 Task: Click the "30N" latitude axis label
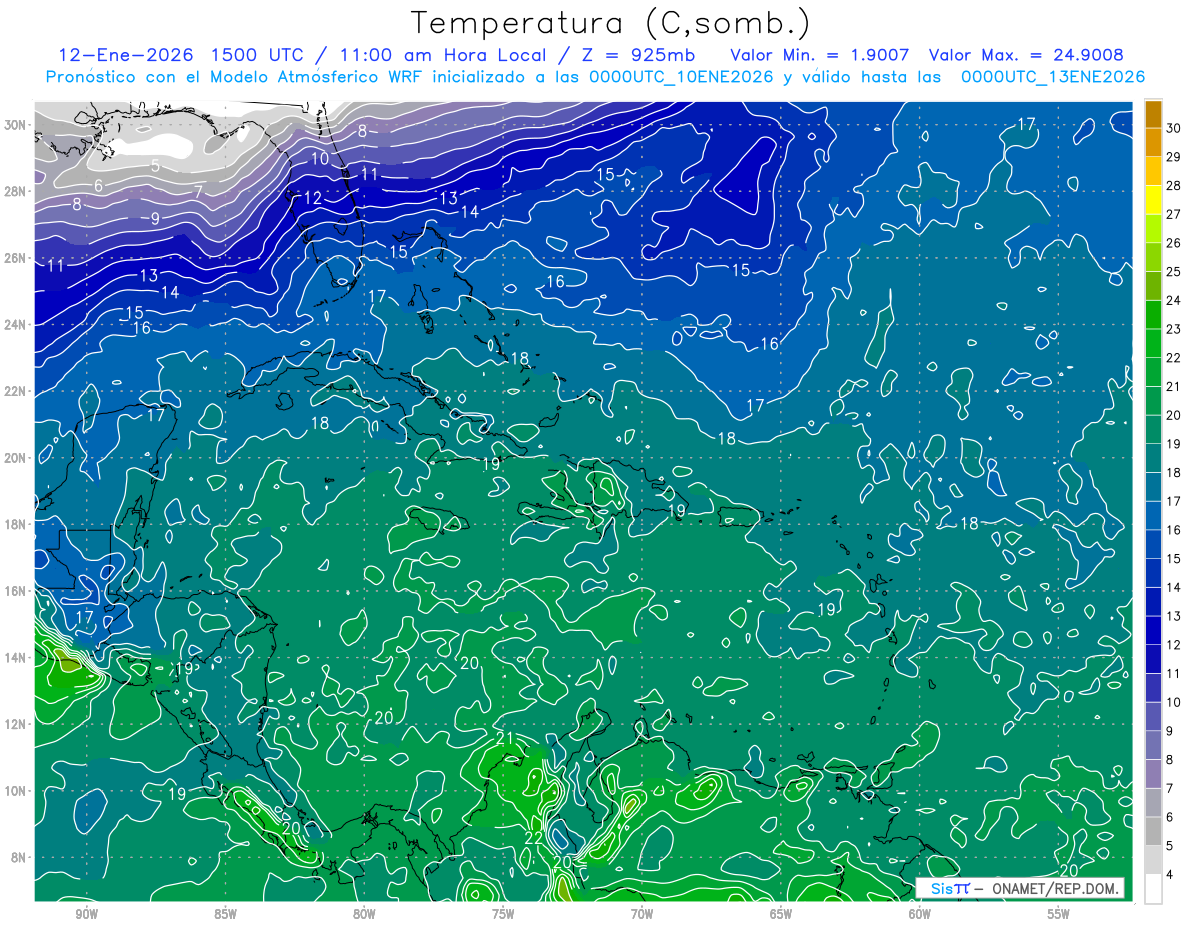[15, 125]
